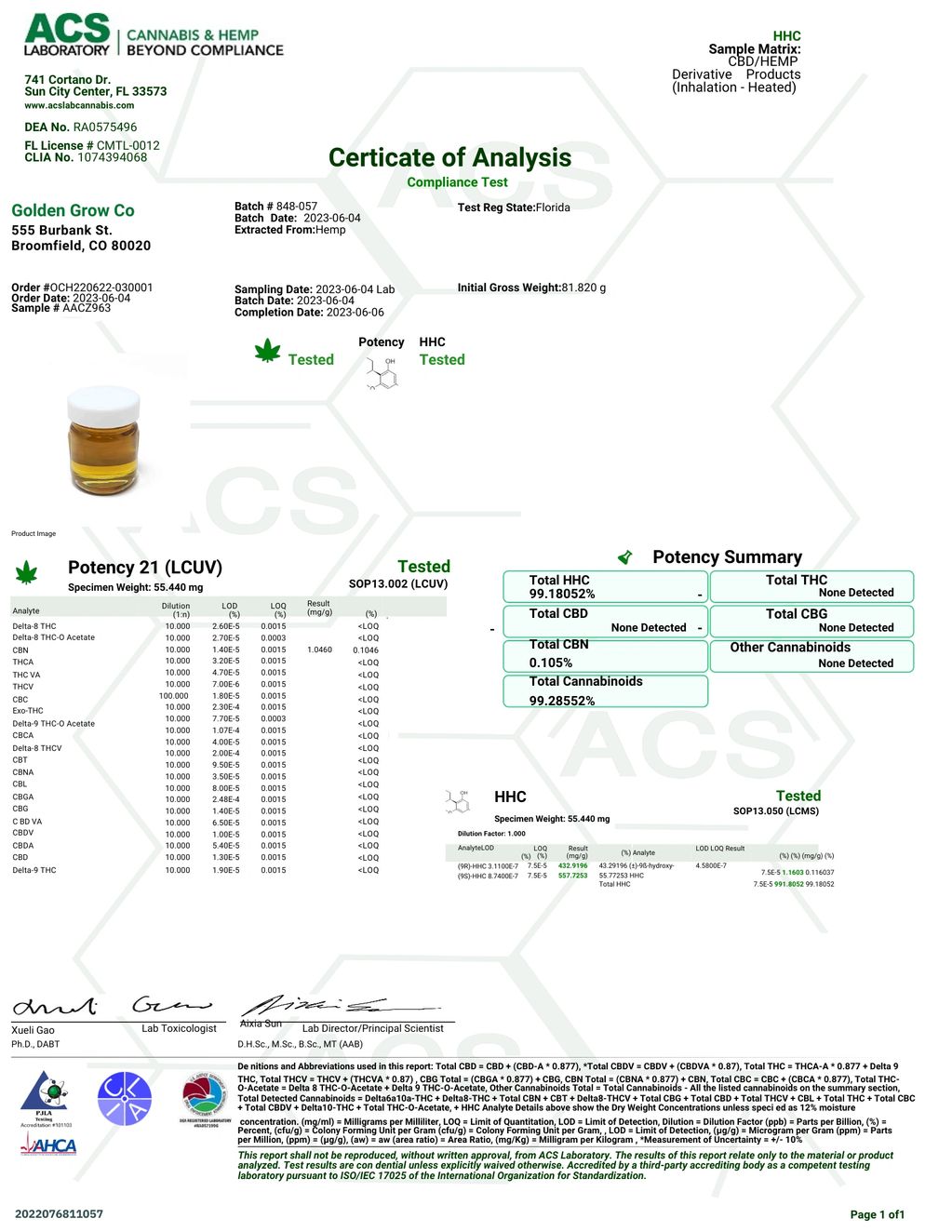Click the SOP13.050 (LCMS) method label
The height and width of the screenshot is (1232, 952).
pyautogui.click(x=776, y=811)
